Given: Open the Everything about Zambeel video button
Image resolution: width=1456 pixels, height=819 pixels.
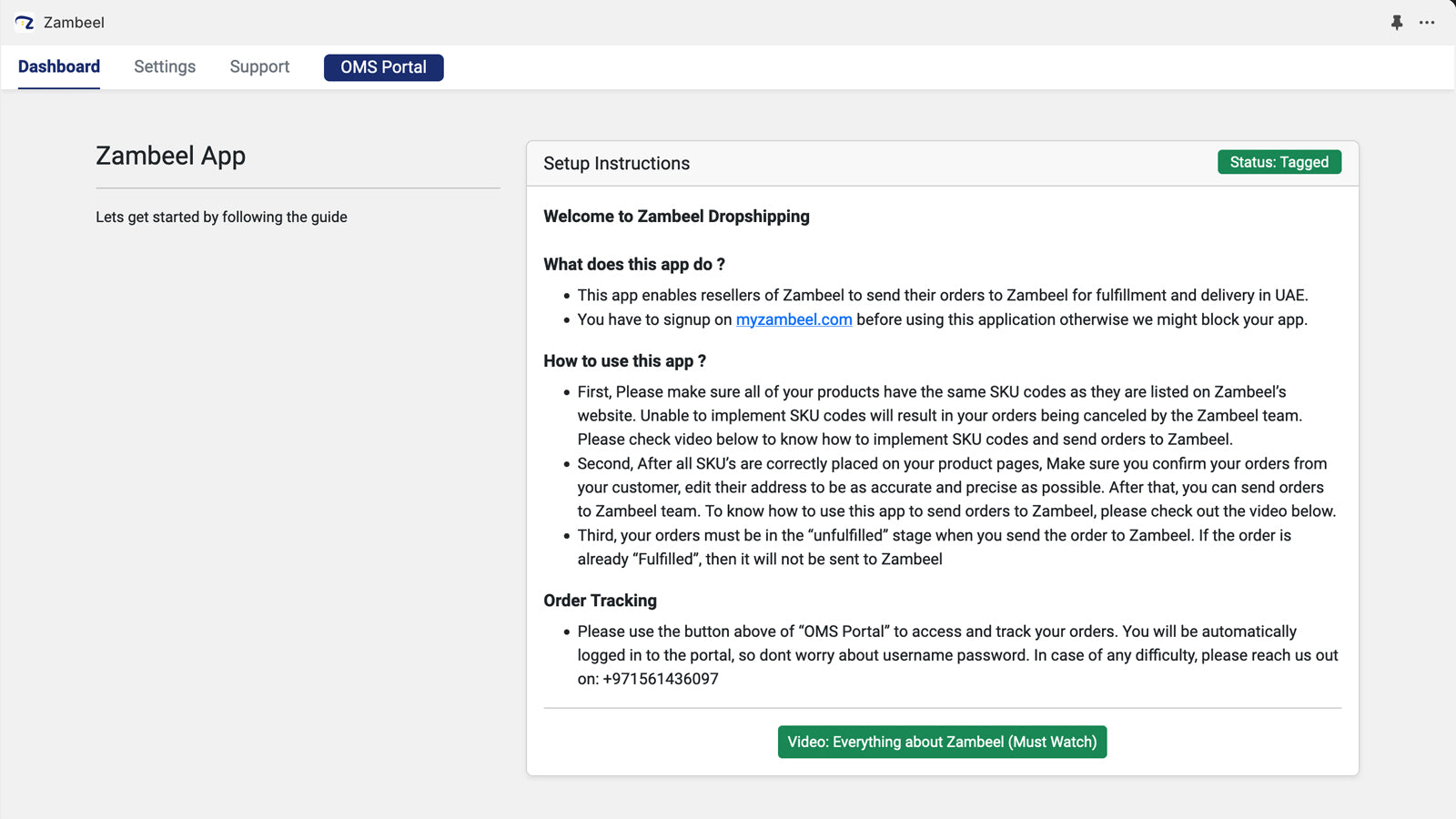Looking at the screenshot, I should (x=942, y=742).
